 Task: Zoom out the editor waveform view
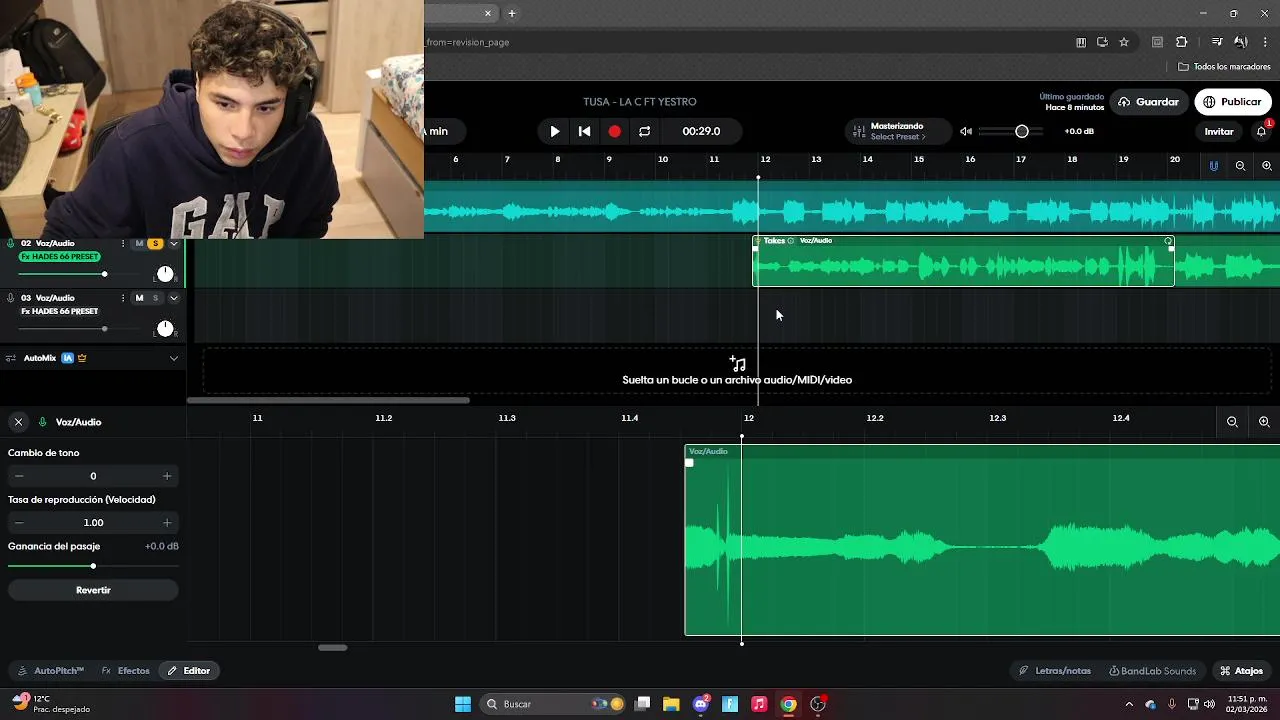(1232, 422)
